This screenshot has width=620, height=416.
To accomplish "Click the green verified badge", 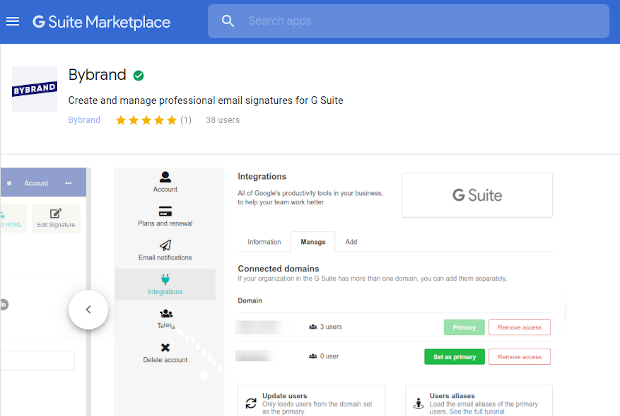I will click(138, 76).
